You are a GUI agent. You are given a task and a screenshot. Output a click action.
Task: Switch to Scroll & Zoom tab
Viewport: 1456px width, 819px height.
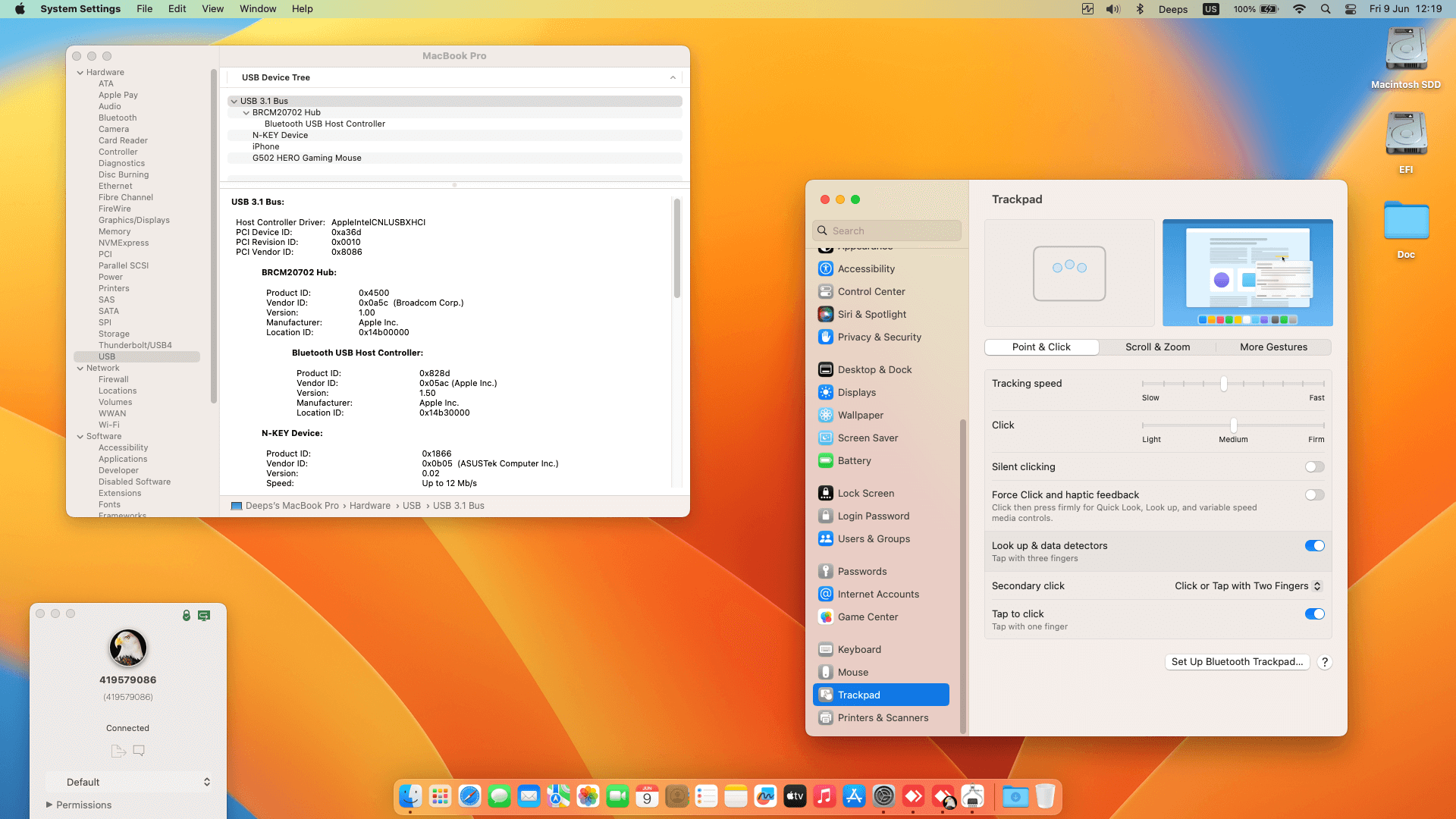click(1157, 347)
